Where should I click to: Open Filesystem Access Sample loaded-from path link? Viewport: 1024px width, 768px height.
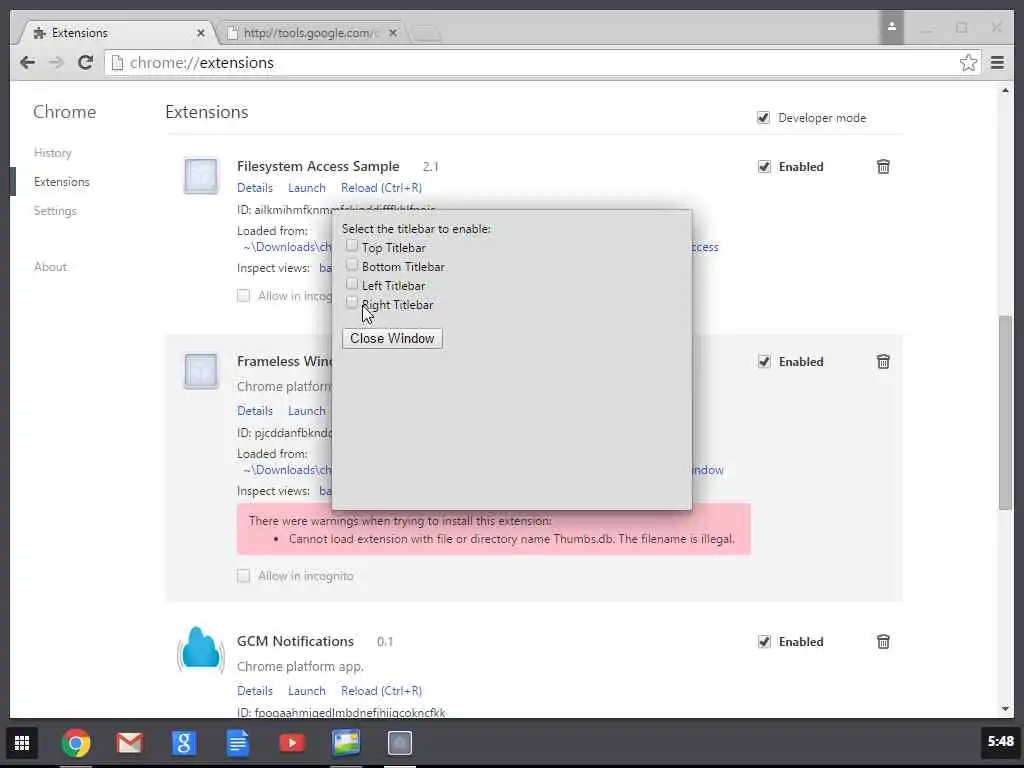tap(287, 247)
